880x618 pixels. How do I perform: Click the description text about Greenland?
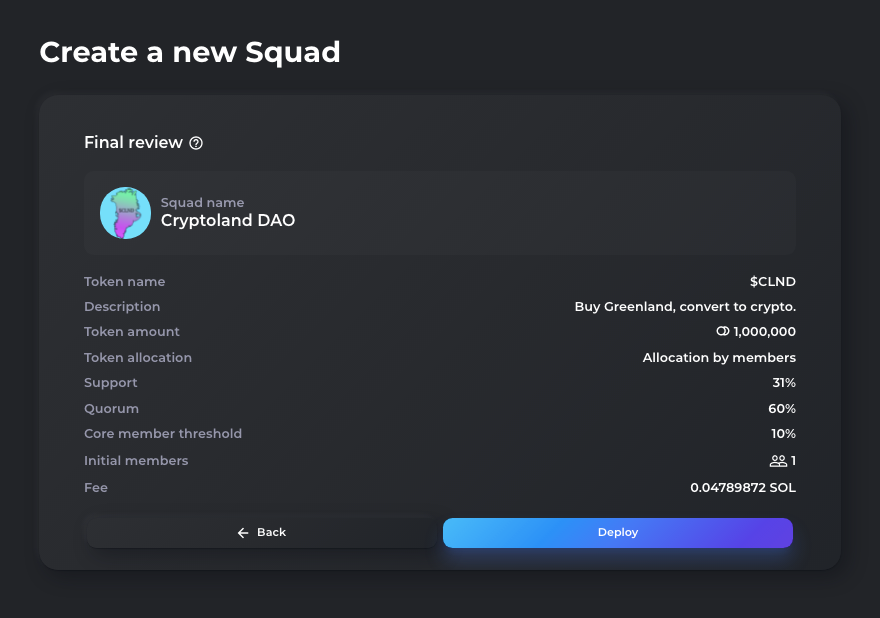pos(685,307)
